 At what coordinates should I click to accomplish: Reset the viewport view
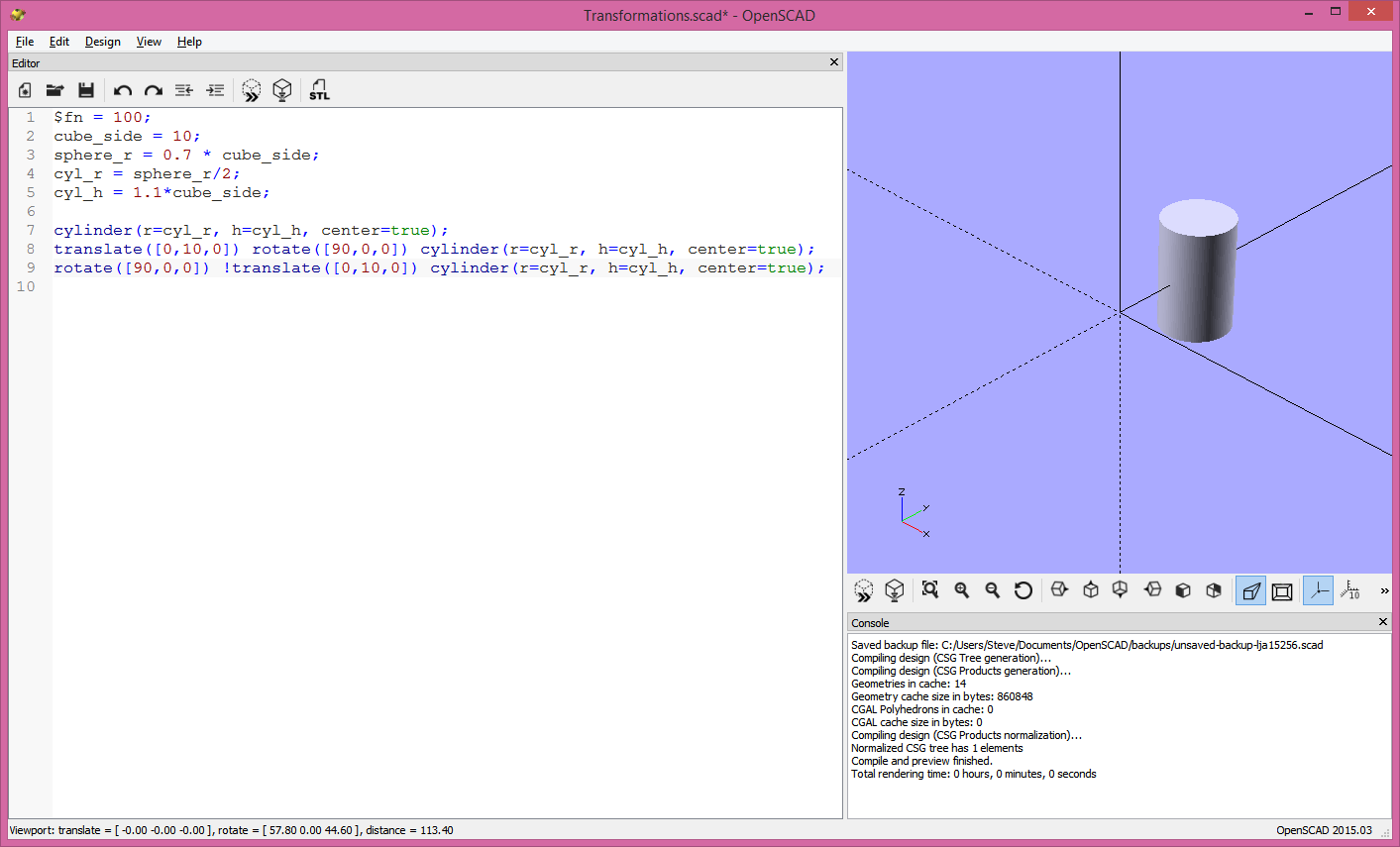coord(1023,589)
